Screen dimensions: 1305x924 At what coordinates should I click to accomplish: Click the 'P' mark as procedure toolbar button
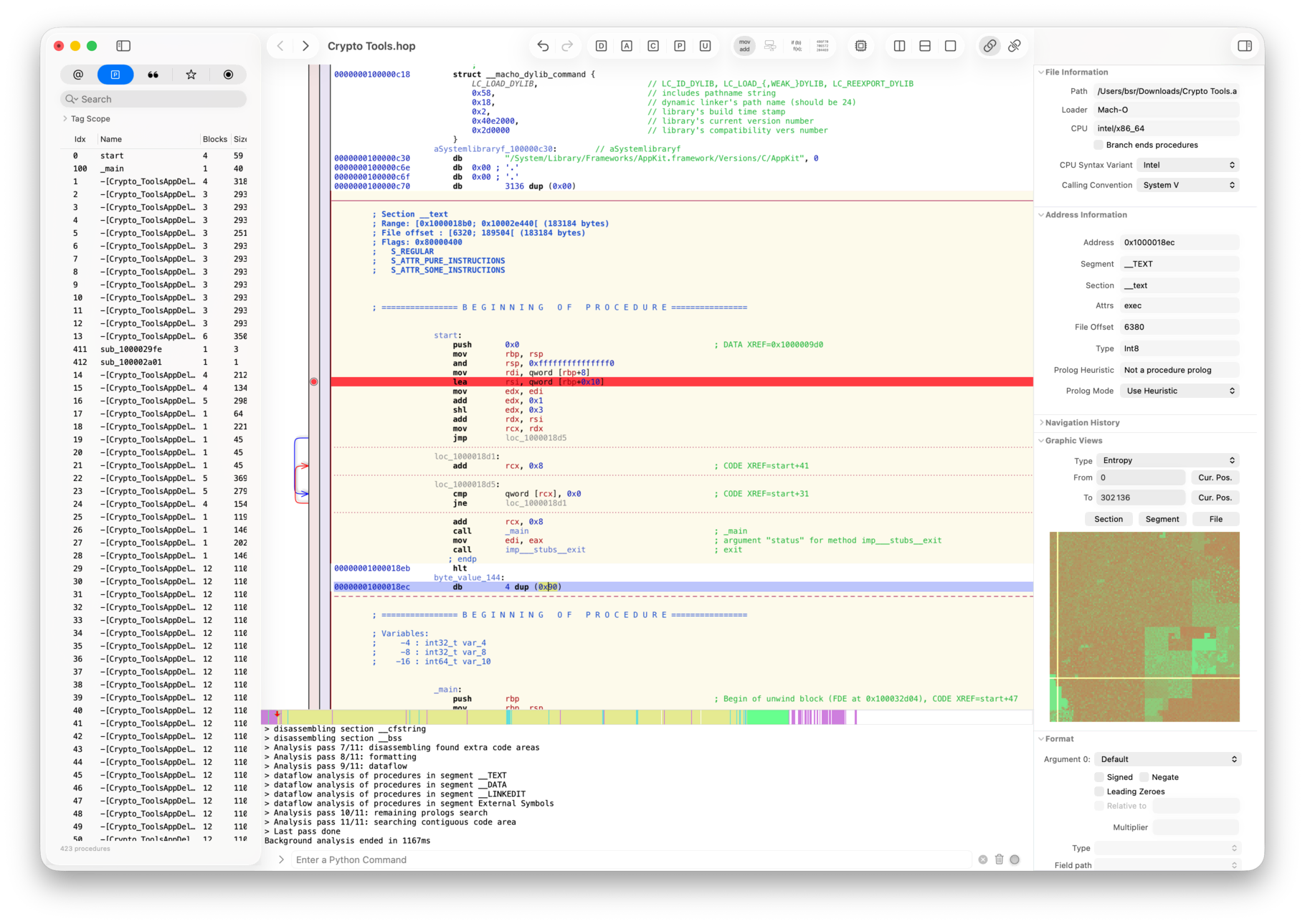[x=679, y=46]
